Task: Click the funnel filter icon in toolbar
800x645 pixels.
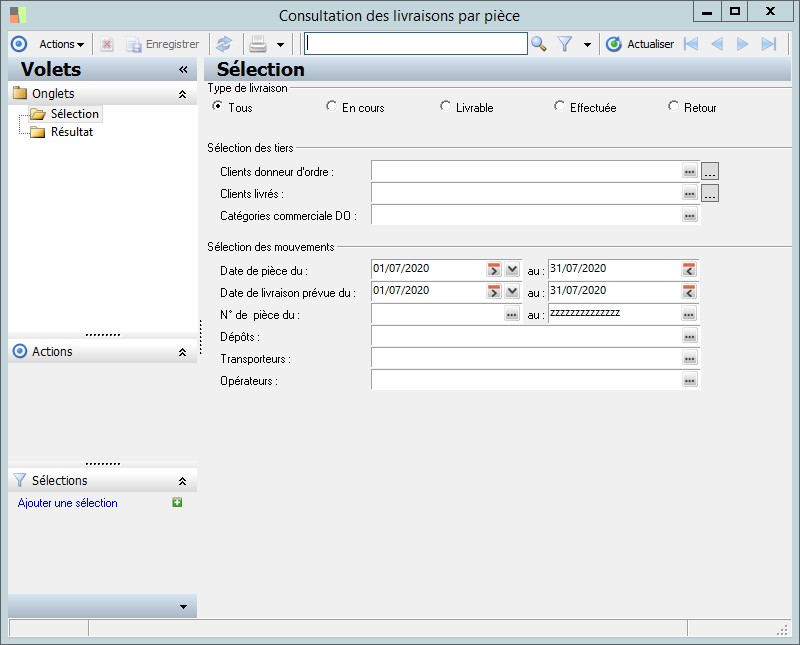Action: pos(565,44)
